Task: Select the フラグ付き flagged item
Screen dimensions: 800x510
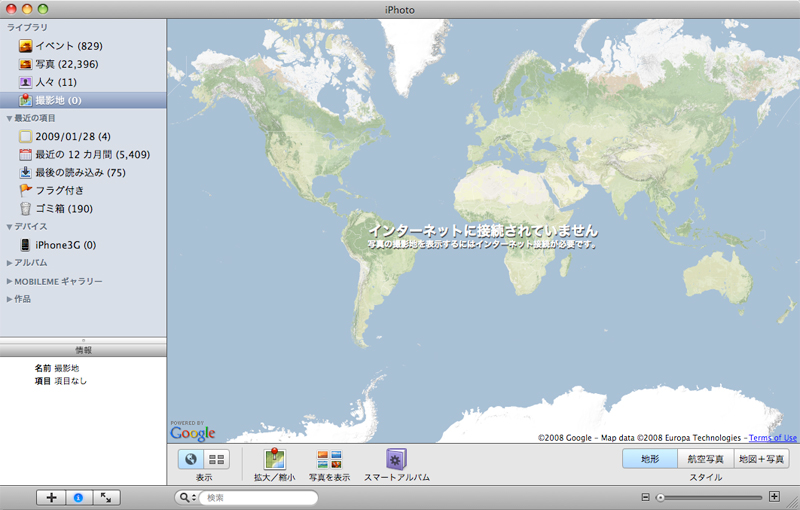Action: coord(83,190)
